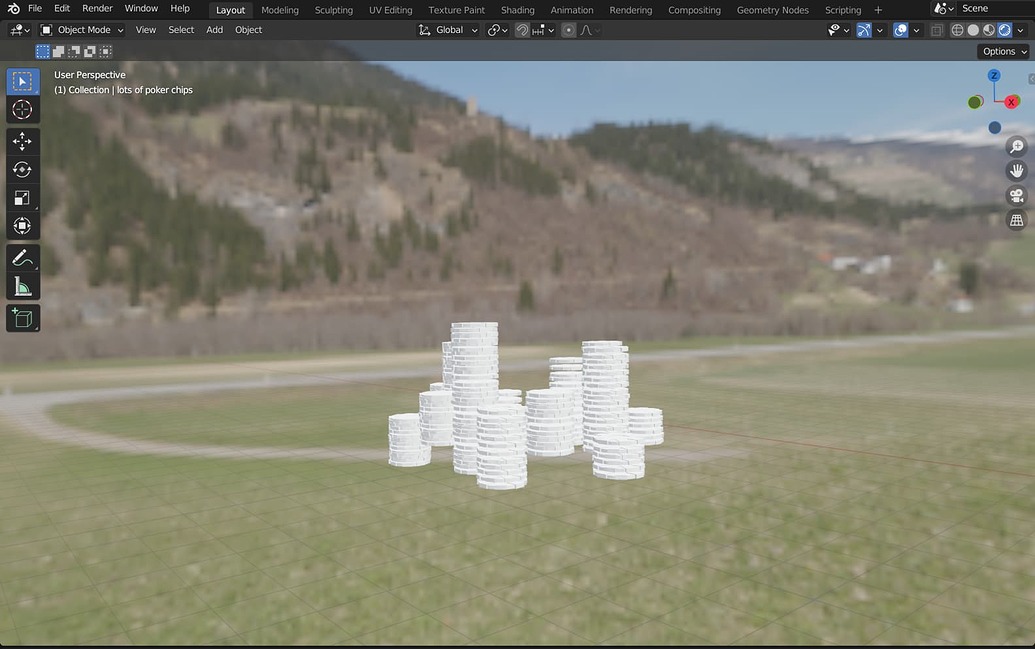Open the pivot point dropdown

pyautogui.click(x=497, y=30)
